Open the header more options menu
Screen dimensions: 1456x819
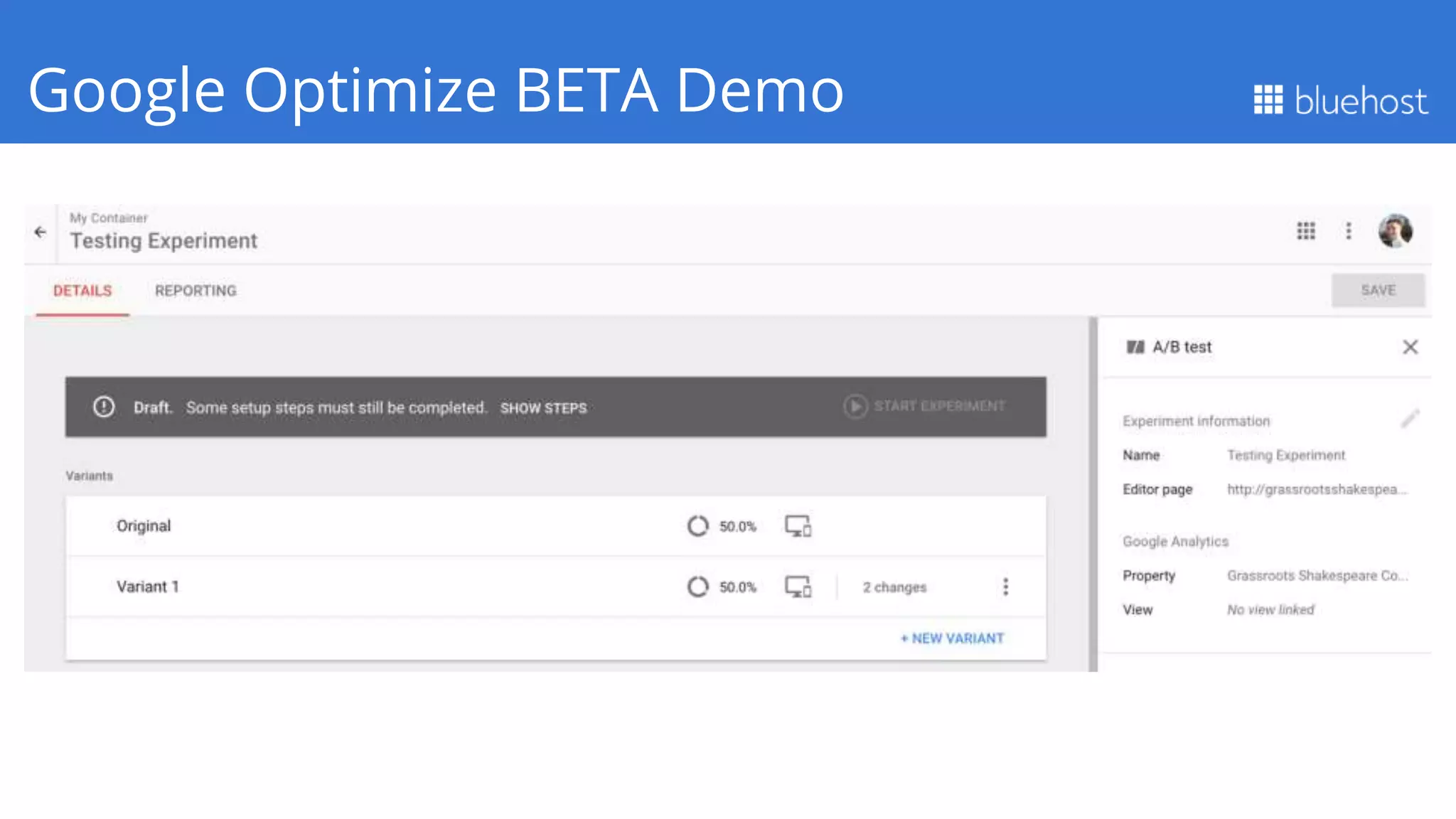point(1349,231)
